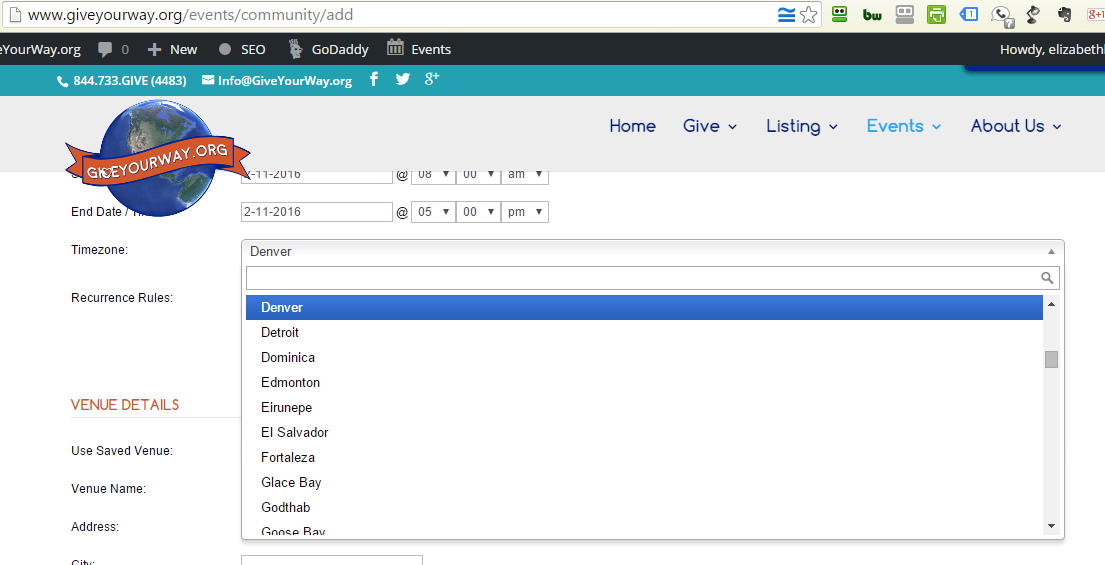Select Edmonton from the timezone list
This screenshot has width=1105, height=565.
point(291,382)
